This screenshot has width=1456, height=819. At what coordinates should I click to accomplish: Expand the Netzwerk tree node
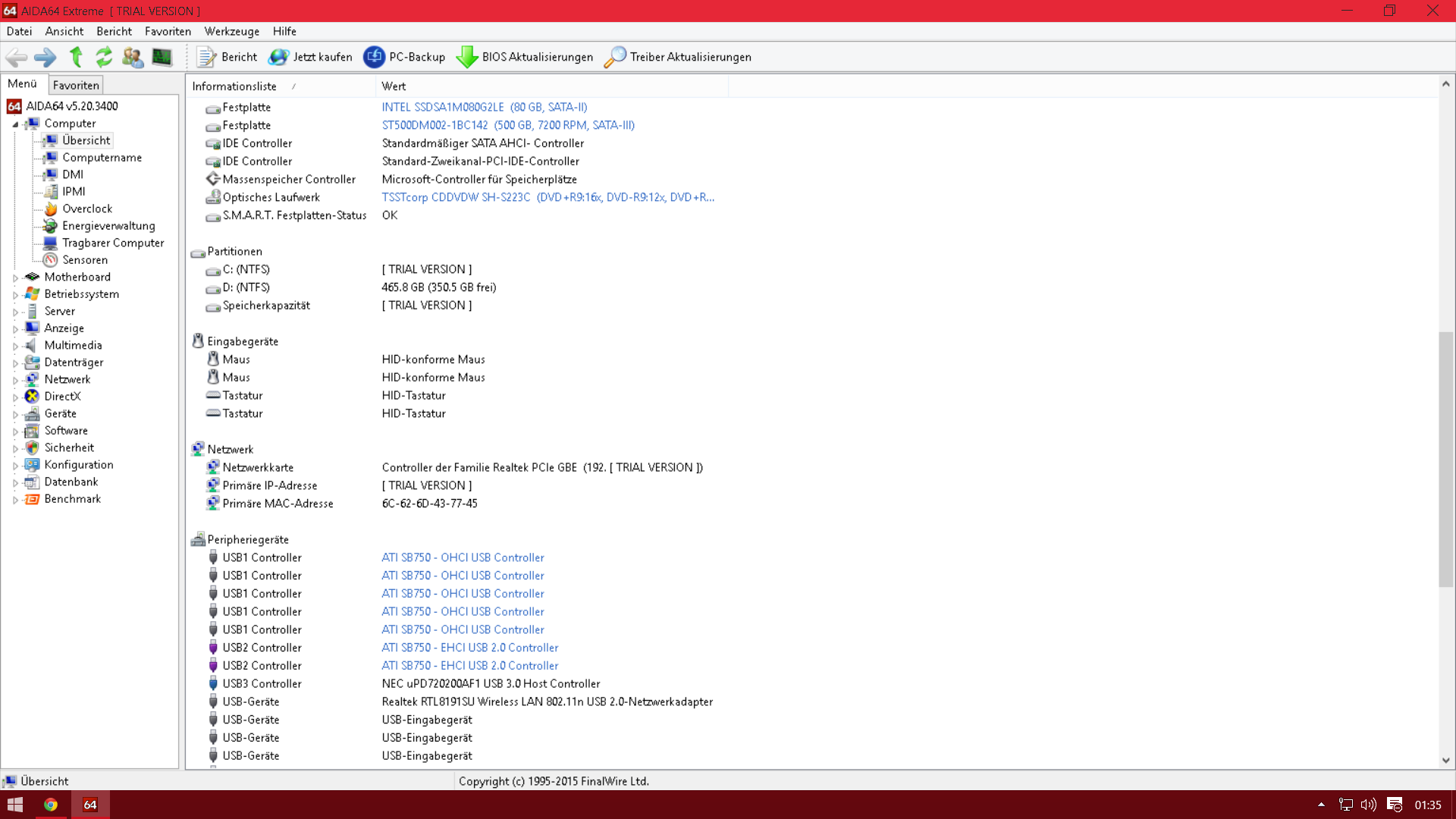[15, 380]
